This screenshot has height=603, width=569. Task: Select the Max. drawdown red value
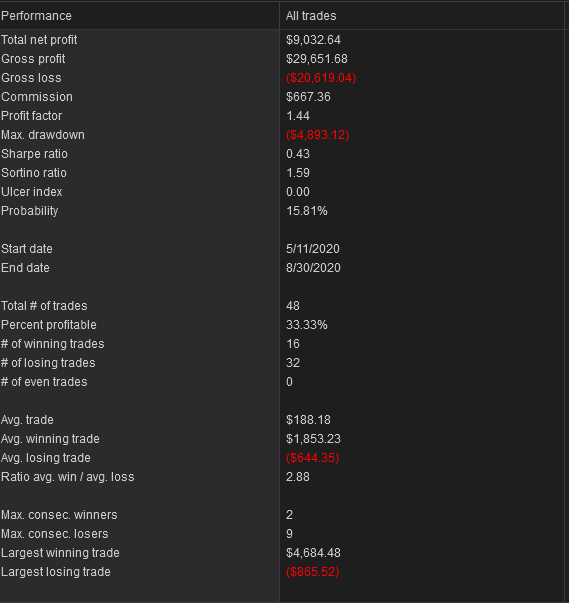tap(318, 135)
